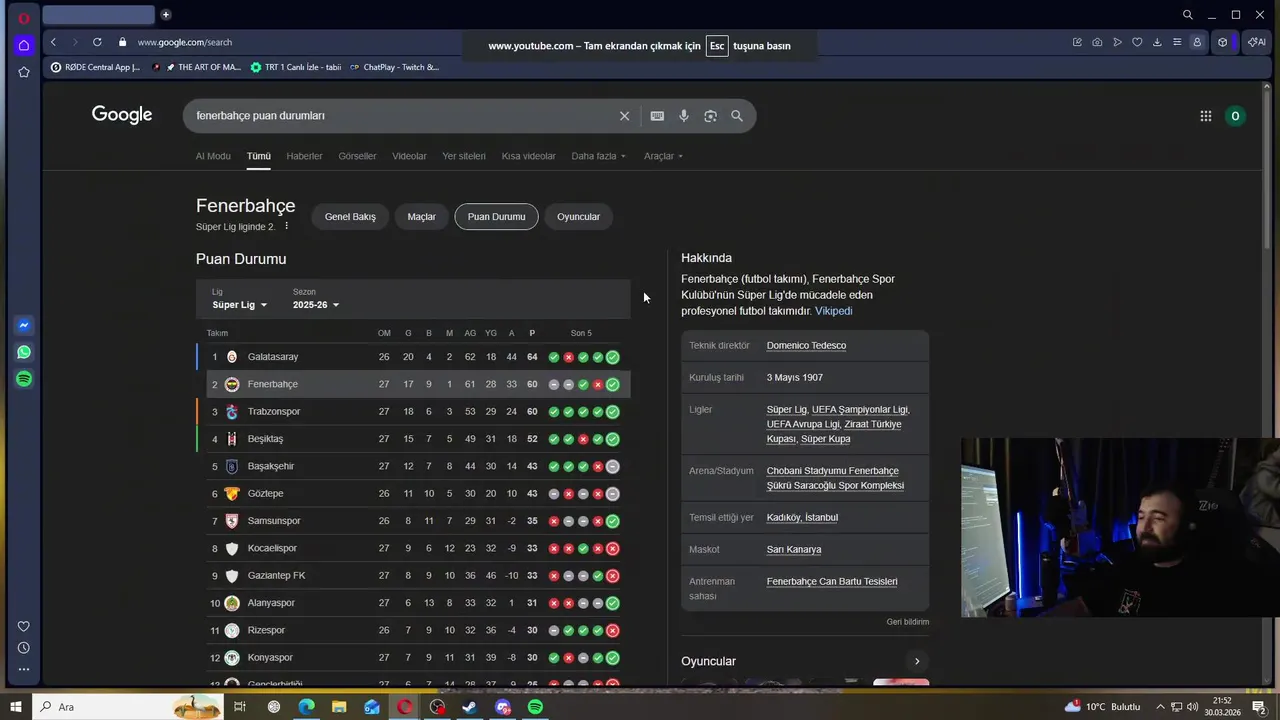
Task: Open bookmarks star icon in Opera sidebar
Action: coord(24,72)
